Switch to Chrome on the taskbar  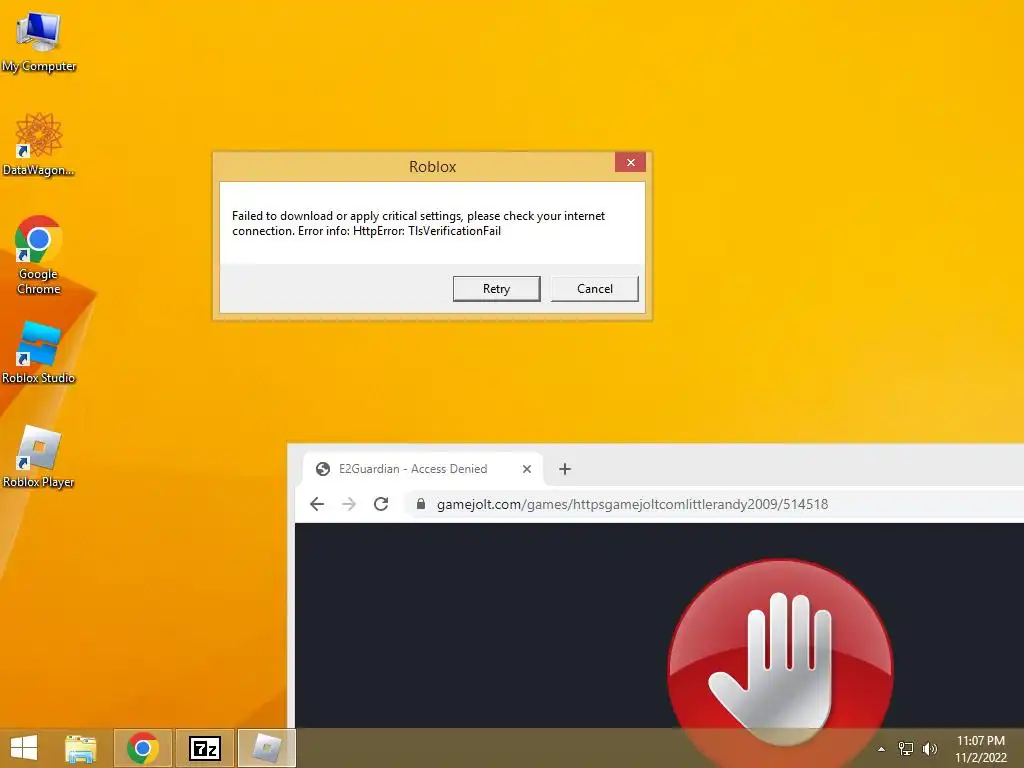pyautogui.click(x=143, y=748)
